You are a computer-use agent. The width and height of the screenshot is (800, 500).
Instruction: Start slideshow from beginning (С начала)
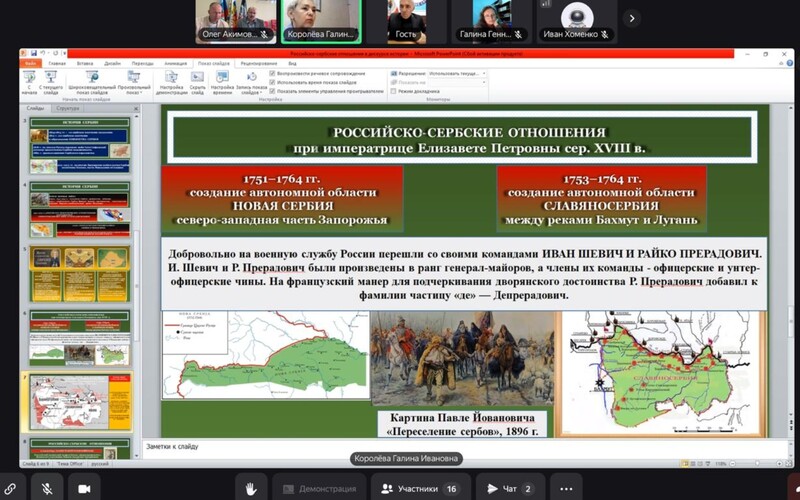pyautogui.click(x=29, y=83)
